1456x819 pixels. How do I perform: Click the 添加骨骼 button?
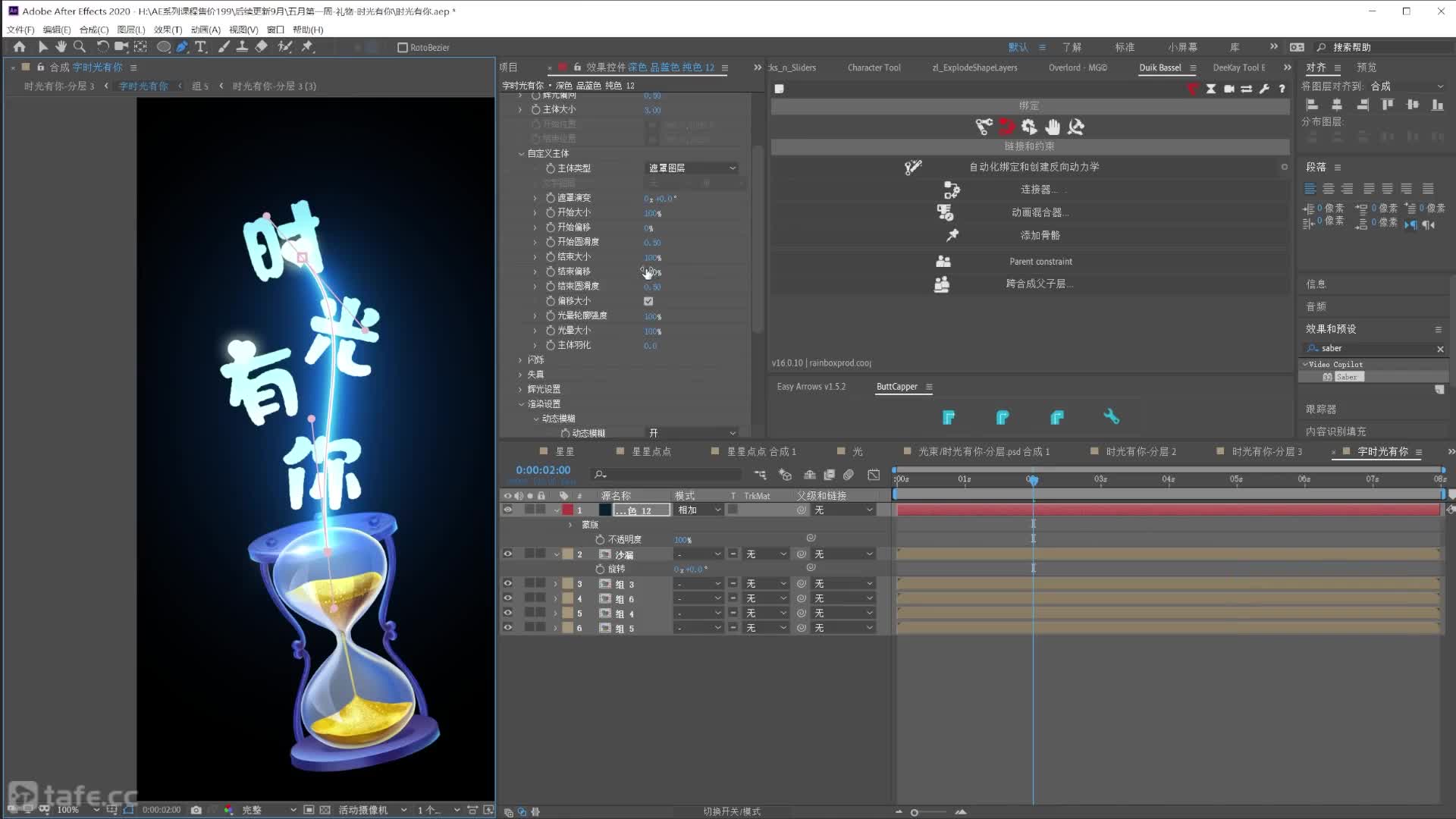(1040, 236)
